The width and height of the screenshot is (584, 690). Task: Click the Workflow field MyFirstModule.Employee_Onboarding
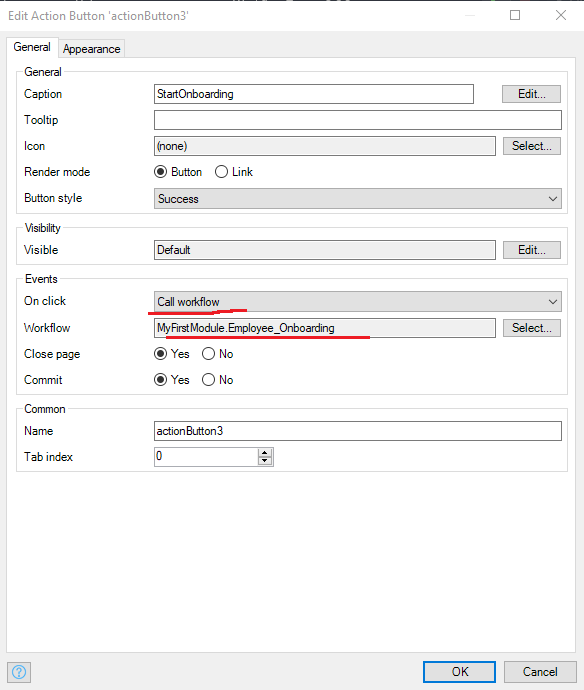click(325, 328)
